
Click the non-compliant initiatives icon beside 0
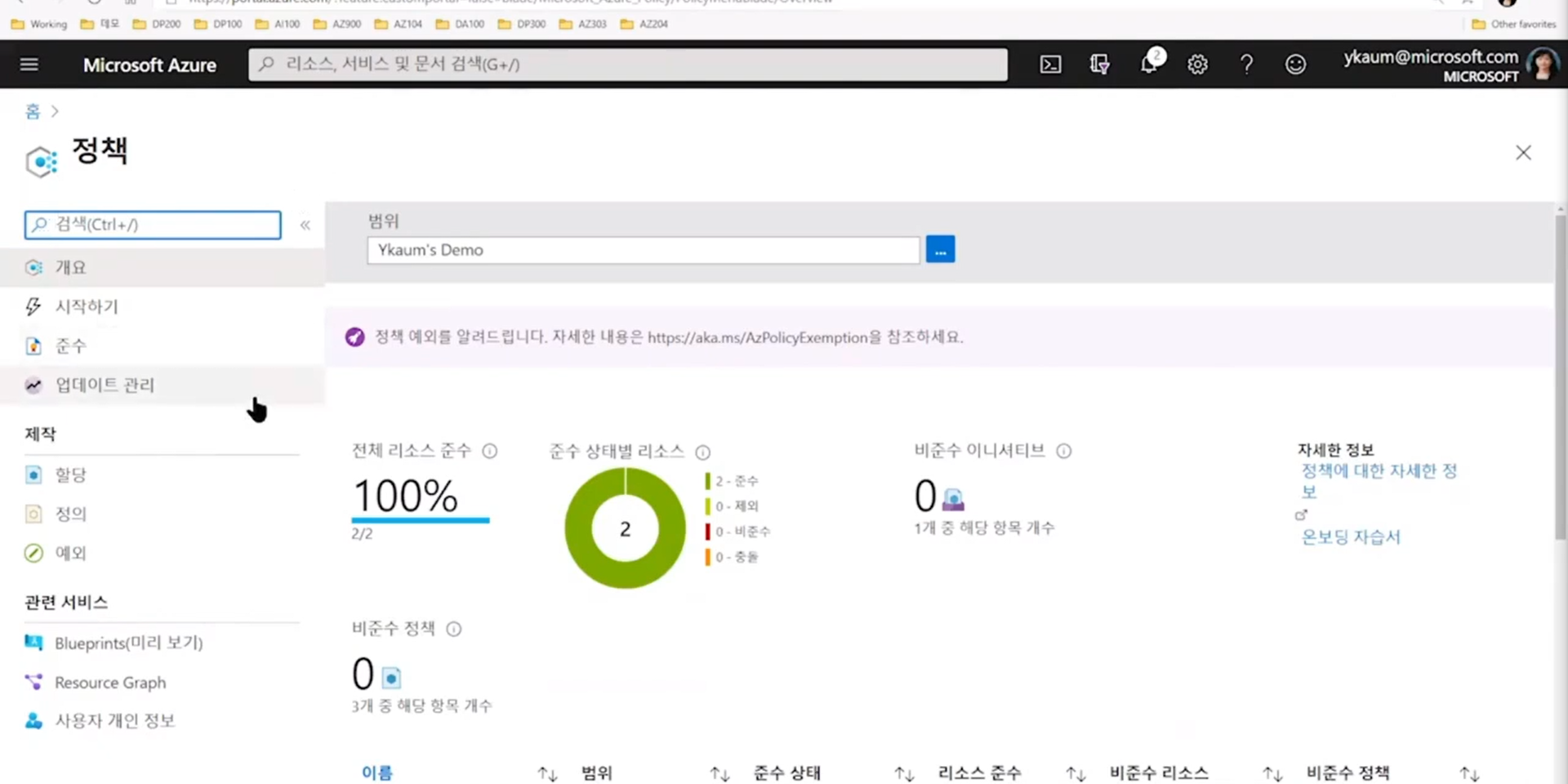pos(953,498)
